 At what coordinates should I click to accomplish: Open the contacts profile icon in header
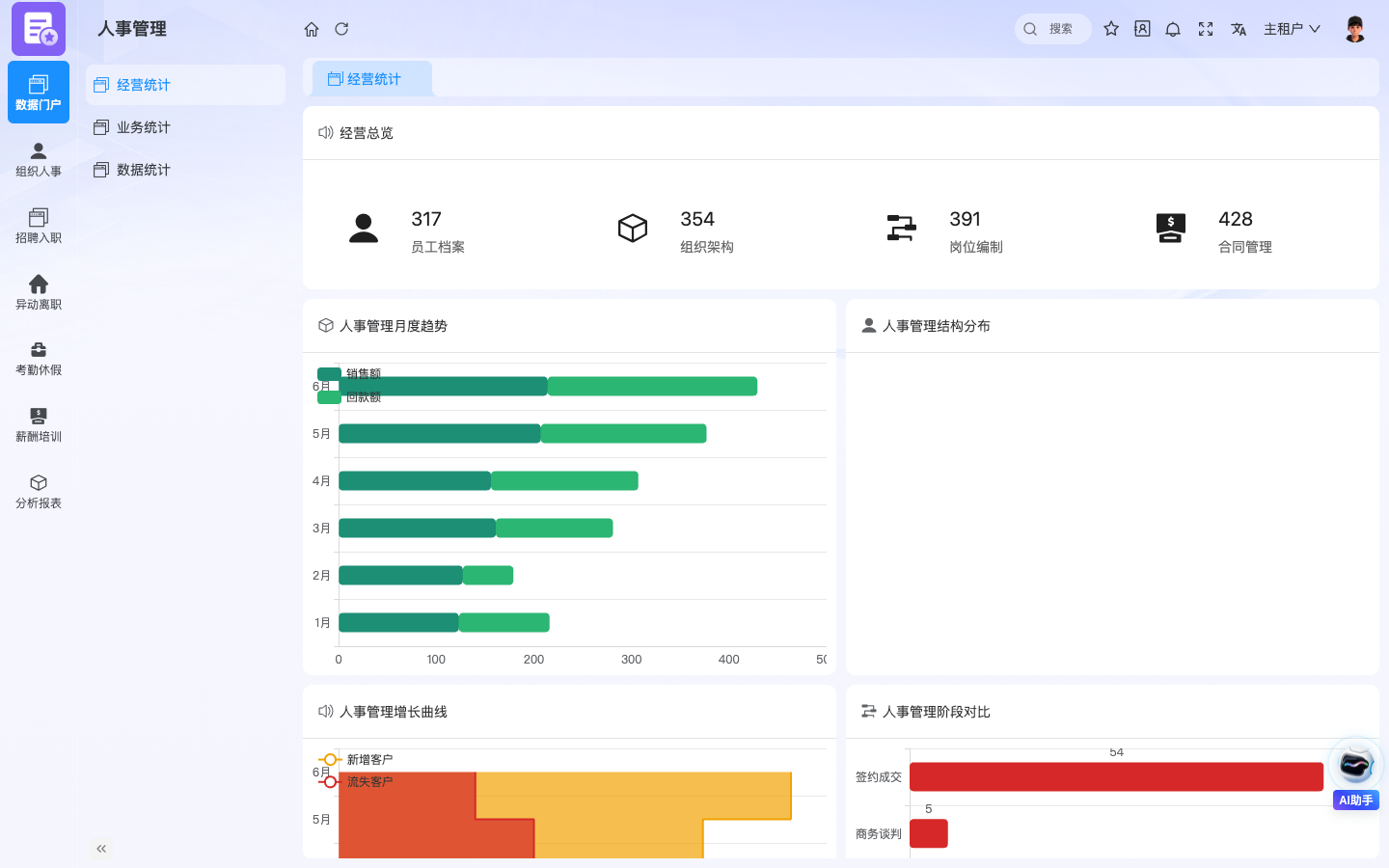pos(1142,29)
